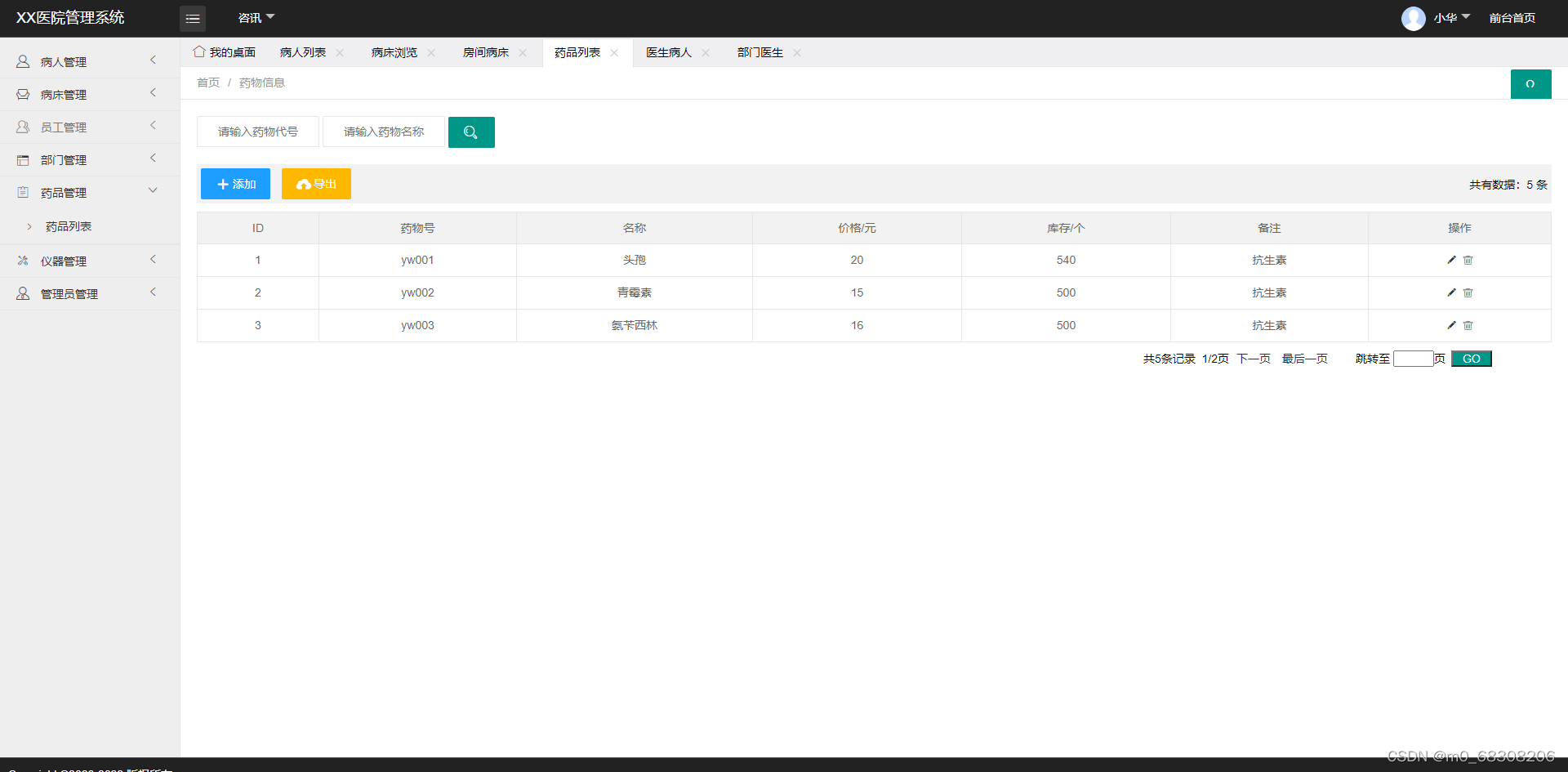Click the 管理员管理 sidebar icon

[x=23, y=293]
